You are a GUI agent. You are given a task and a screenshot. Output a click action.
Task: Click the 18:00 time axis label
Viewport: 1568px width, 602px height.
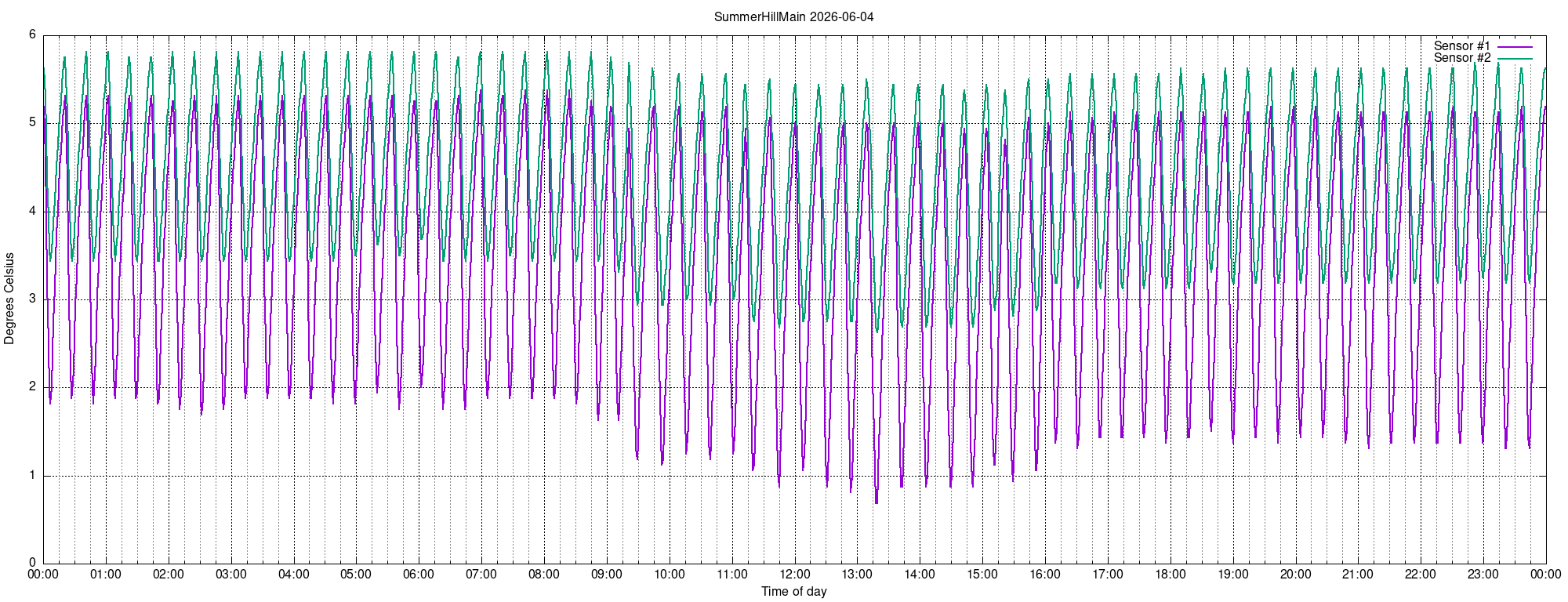[1171, 574]
